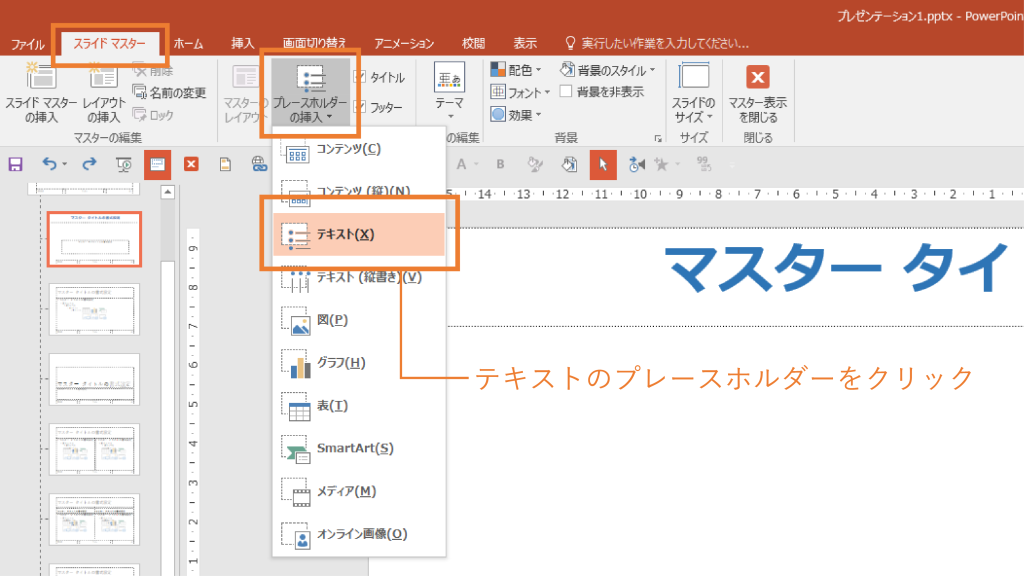Open the Animations (アニメーション) tab

(404, 44)
